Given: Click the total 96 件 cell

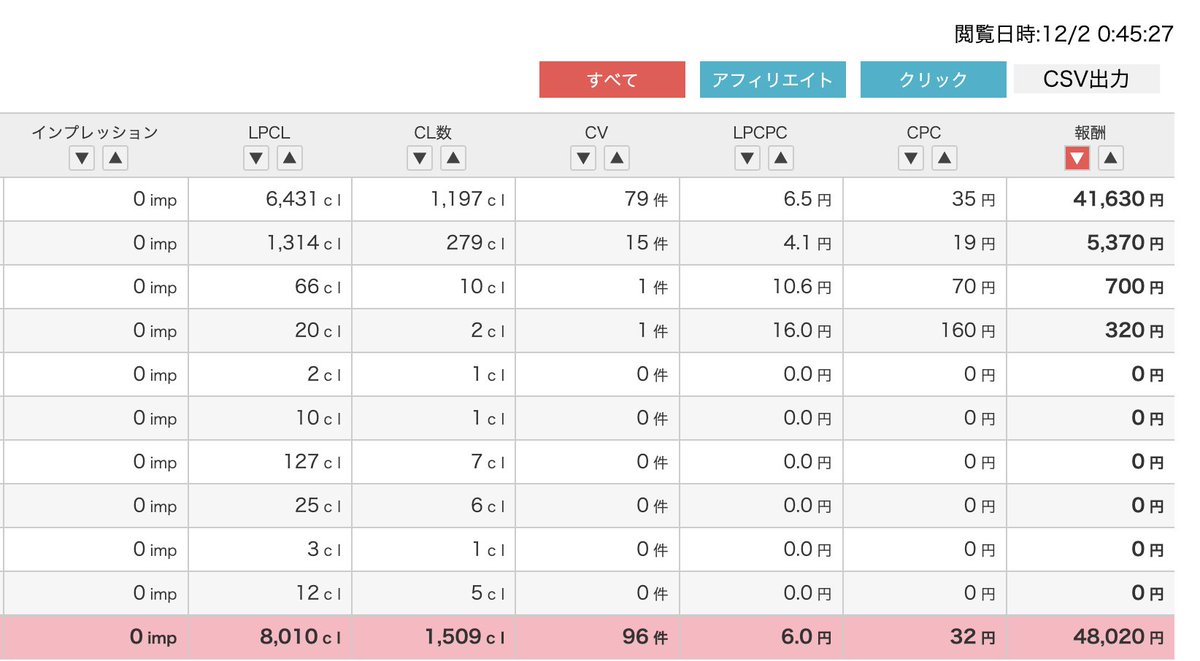Looking at the screenshot, I should (x=598, y=637).
